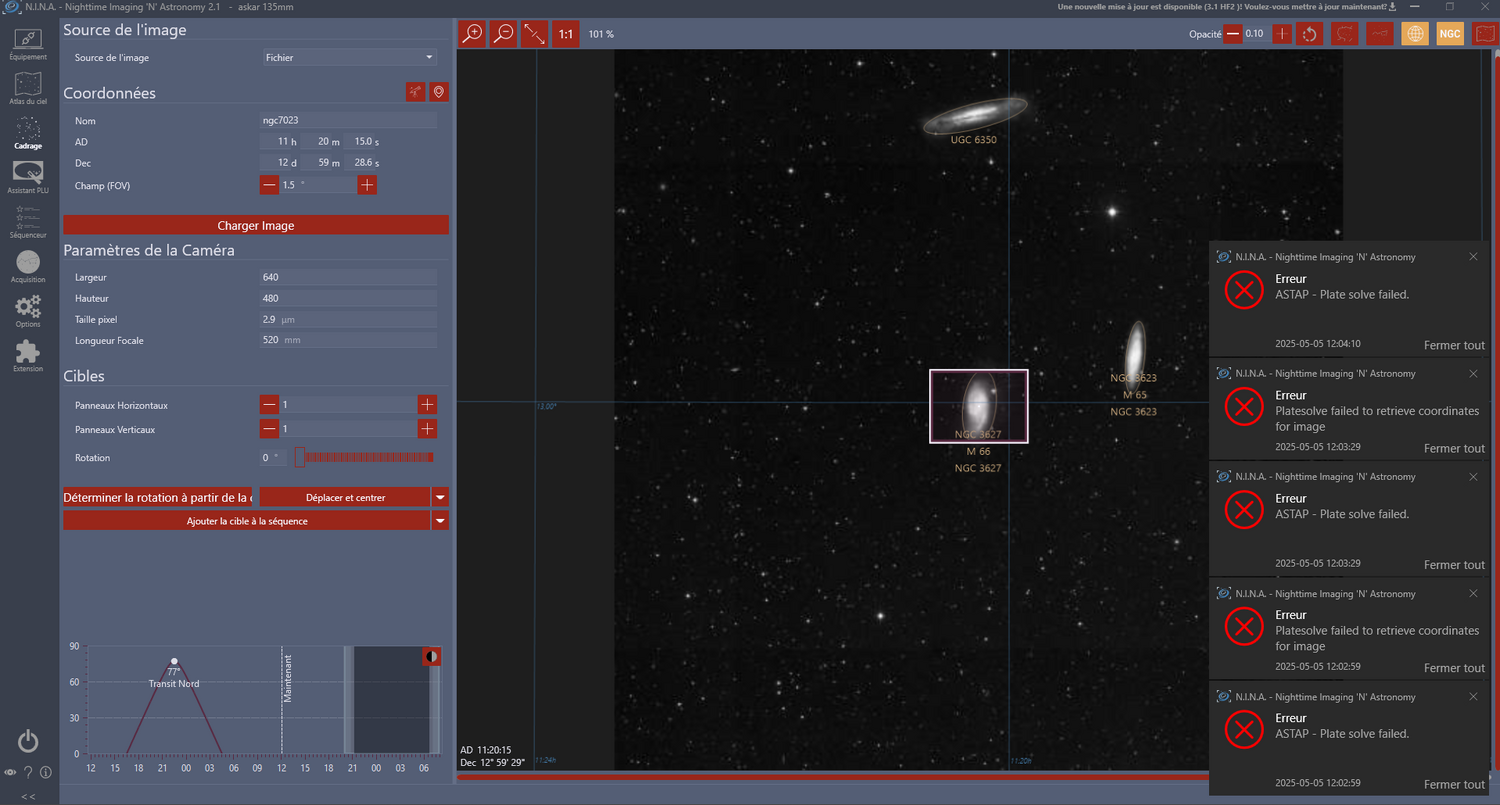The width and height of the screenshot is (1500, 805).
Task: Decrease Panneaux Verticaux count
Action: click(269, 429)
